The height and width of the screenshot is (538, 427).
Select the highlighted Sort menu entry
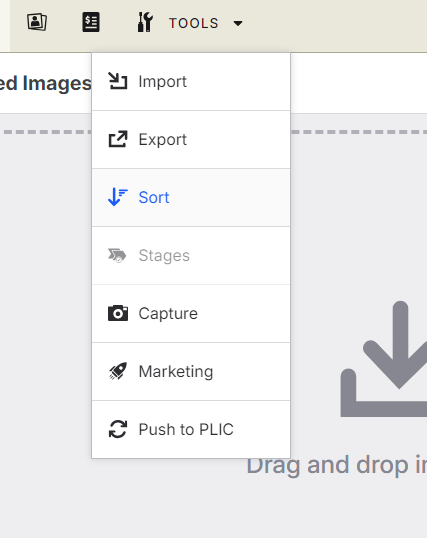click(191, 198)
